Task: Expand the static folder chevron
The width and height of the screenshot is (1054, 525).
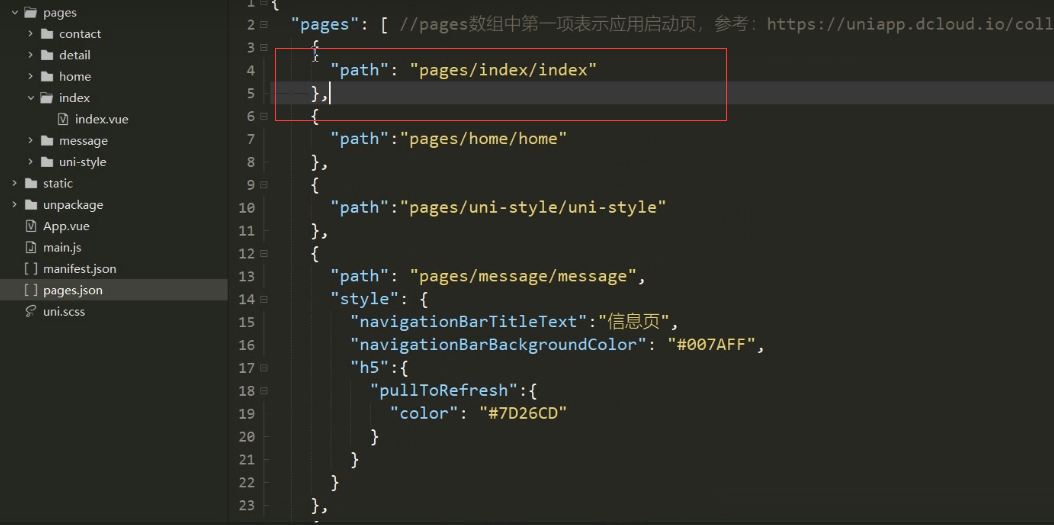Action: [15, 184]
